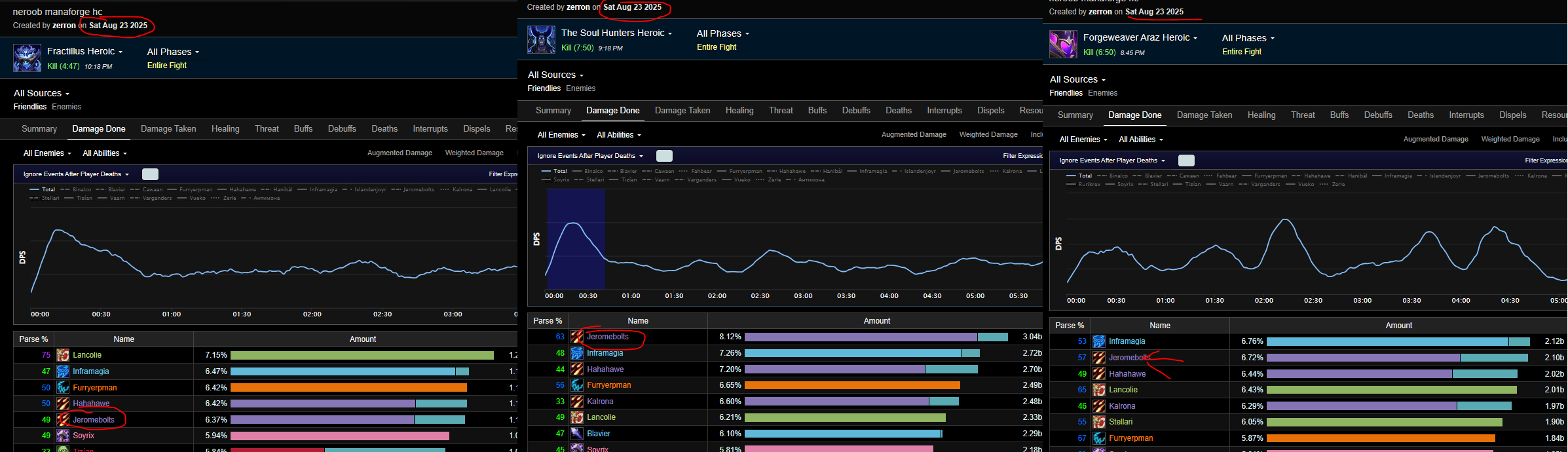Click Jeromebolts name in the Soul Hunters table
Screen dimensions: 1568x452
(x=608, y=337)
